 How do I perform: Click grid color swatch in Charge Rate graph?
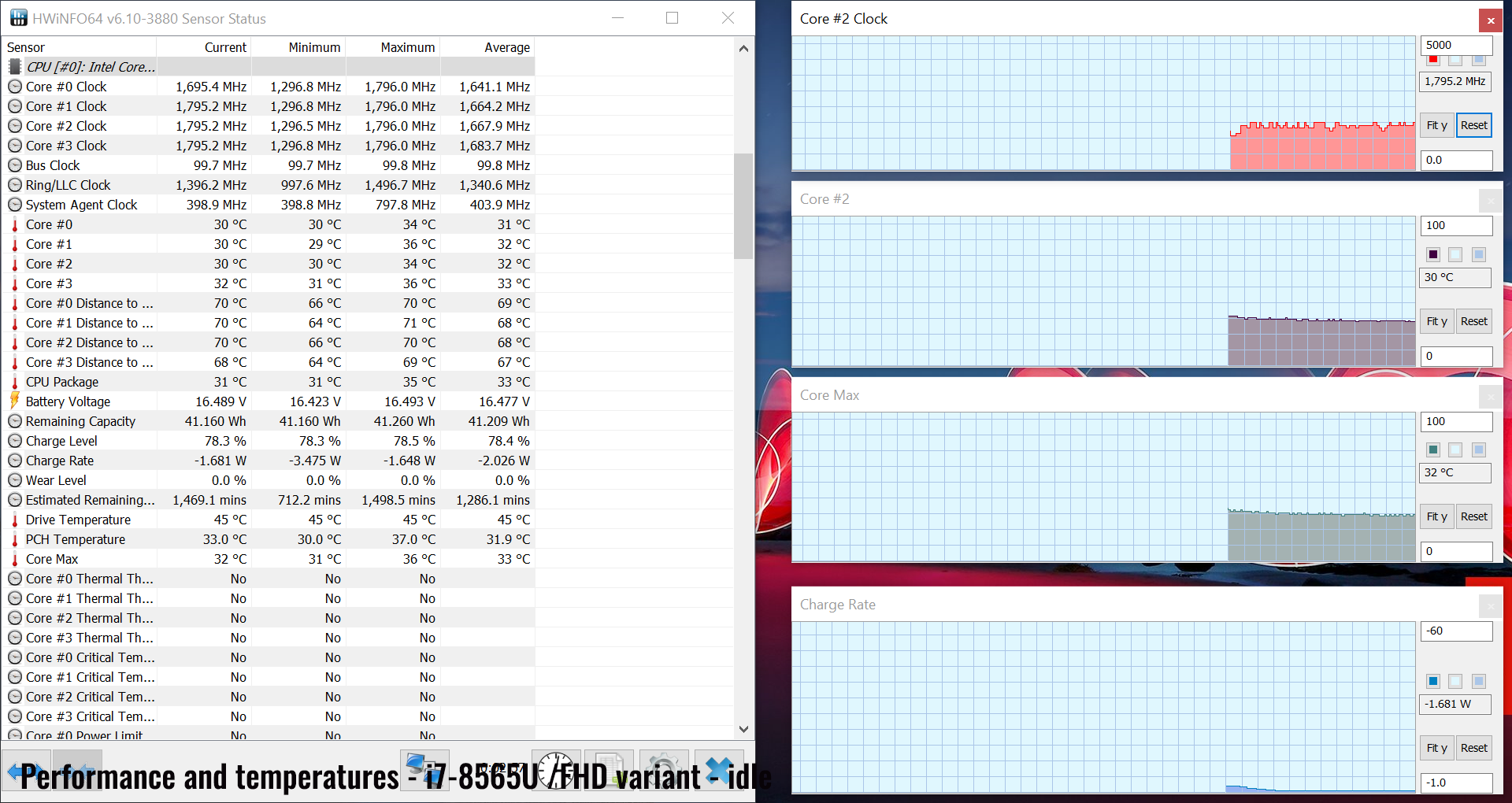coord(1479,681)
